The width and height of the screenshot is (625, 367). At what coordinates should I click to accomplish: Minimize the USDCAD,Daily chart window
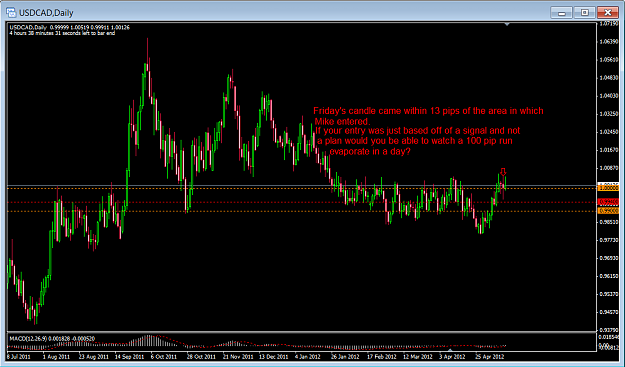click(562, 13)
